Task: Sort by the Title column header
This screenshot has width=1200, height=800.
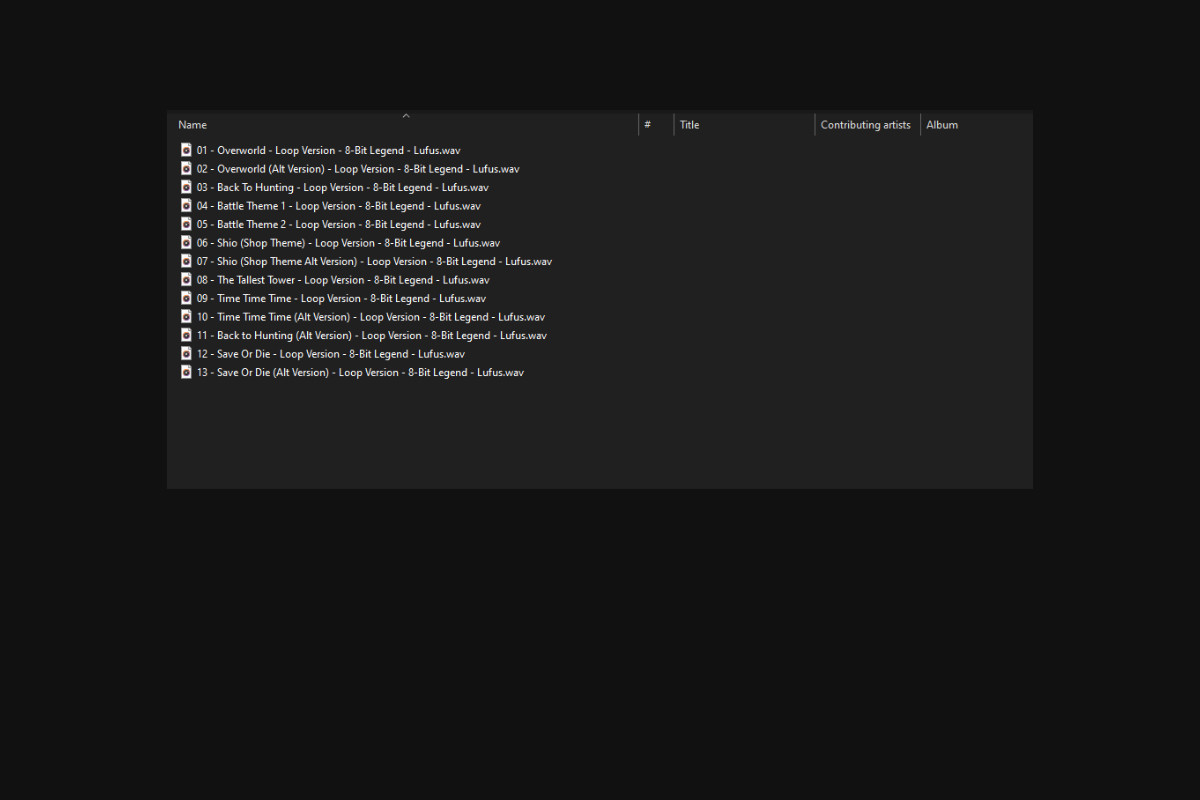Action: (x=689, y=125)
